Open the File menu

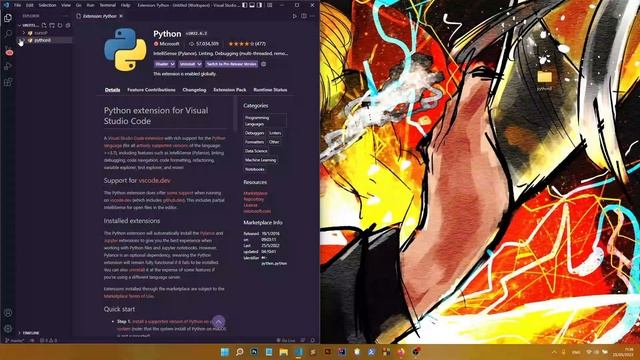[x=17, y=5]
